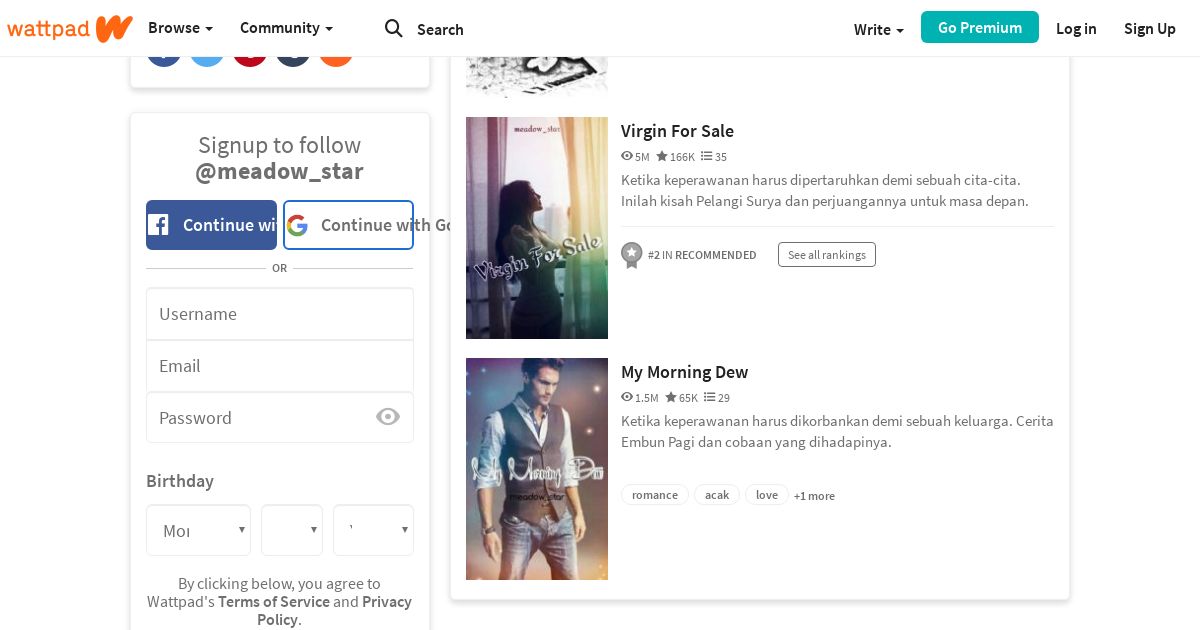1200x630 pixels.
Task: Click the Username input field
Action: pyautogui.click(x=280, y=314)
